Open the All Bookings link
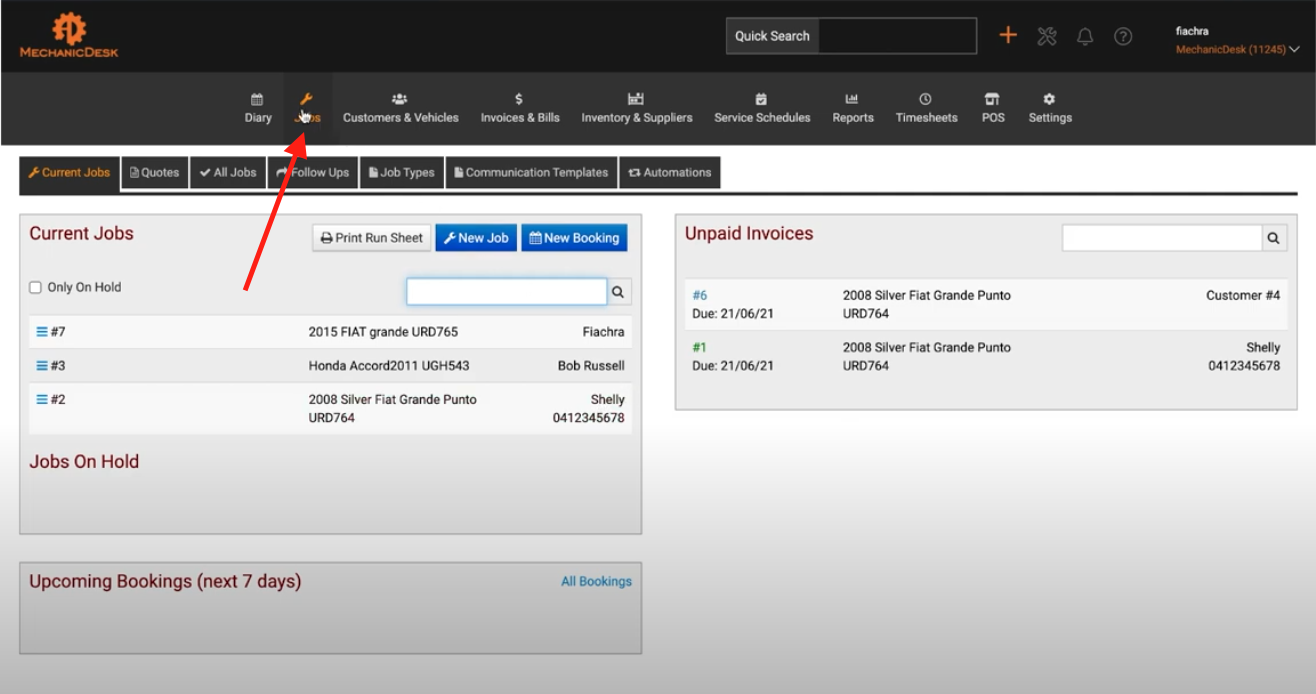The height and width of the screenshot is (694, 1316). coord(596,582)
